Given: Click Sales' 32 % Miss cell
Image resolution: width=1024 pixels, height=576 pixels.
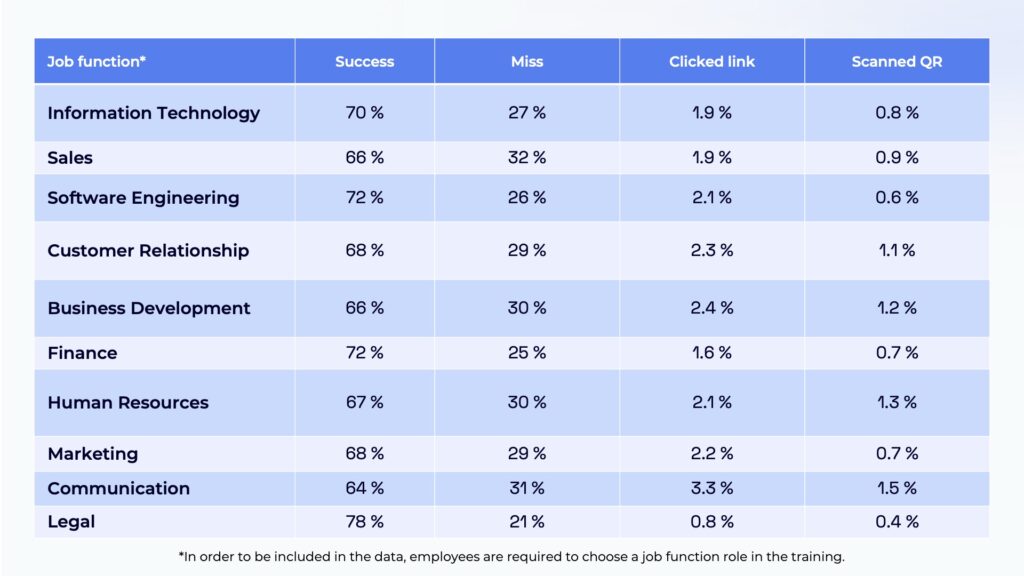Looking at the screenshot, I should tap(526, 158).
